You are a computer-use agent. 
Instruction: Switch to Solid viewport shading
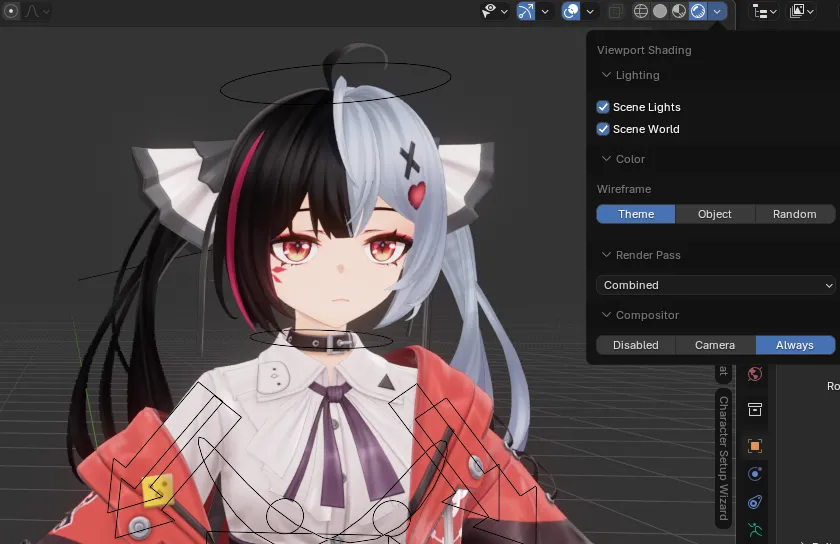point(660,11)
